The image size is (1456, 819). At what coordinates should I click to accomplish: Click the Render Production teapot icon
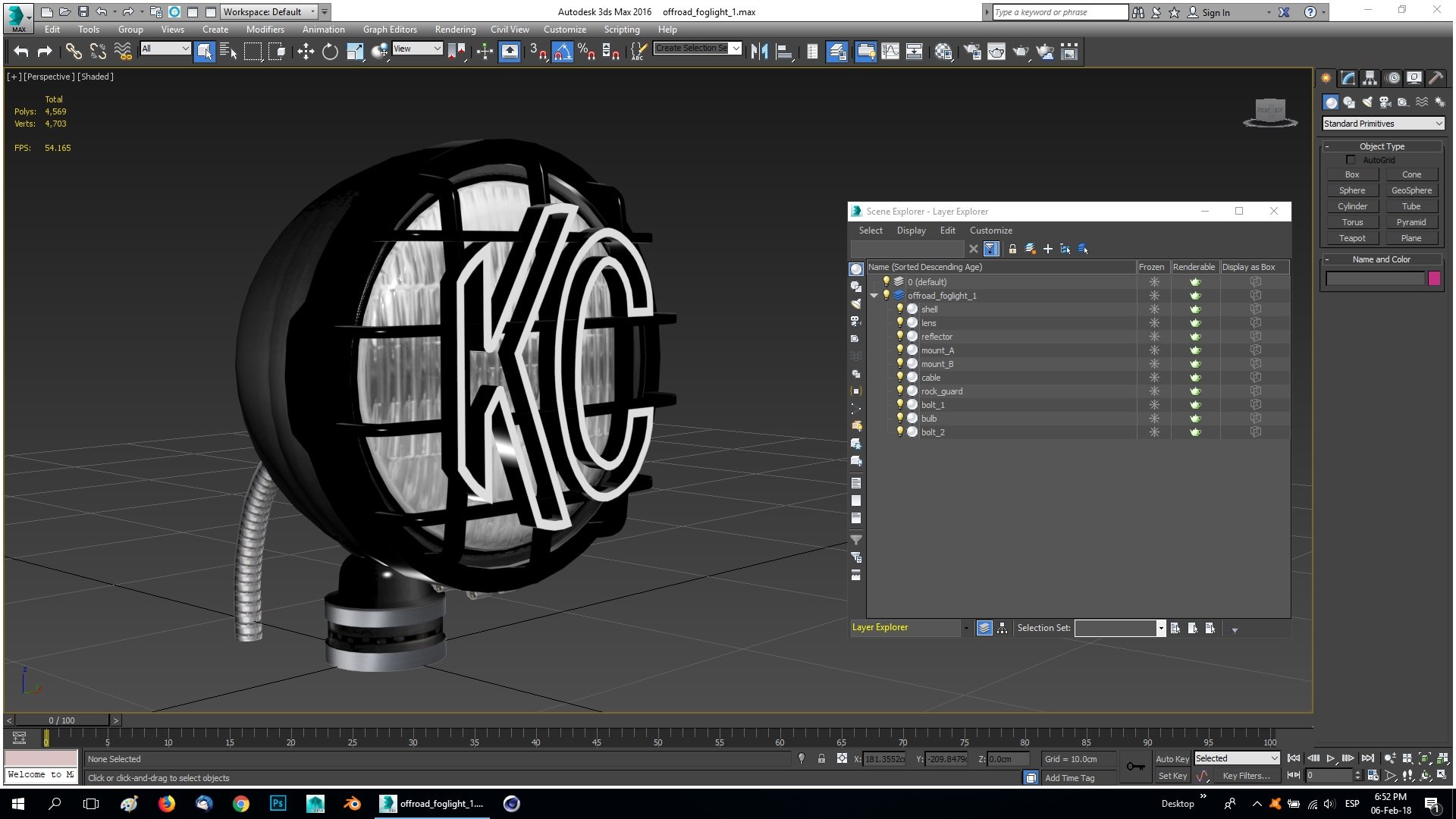point(1021,52)
